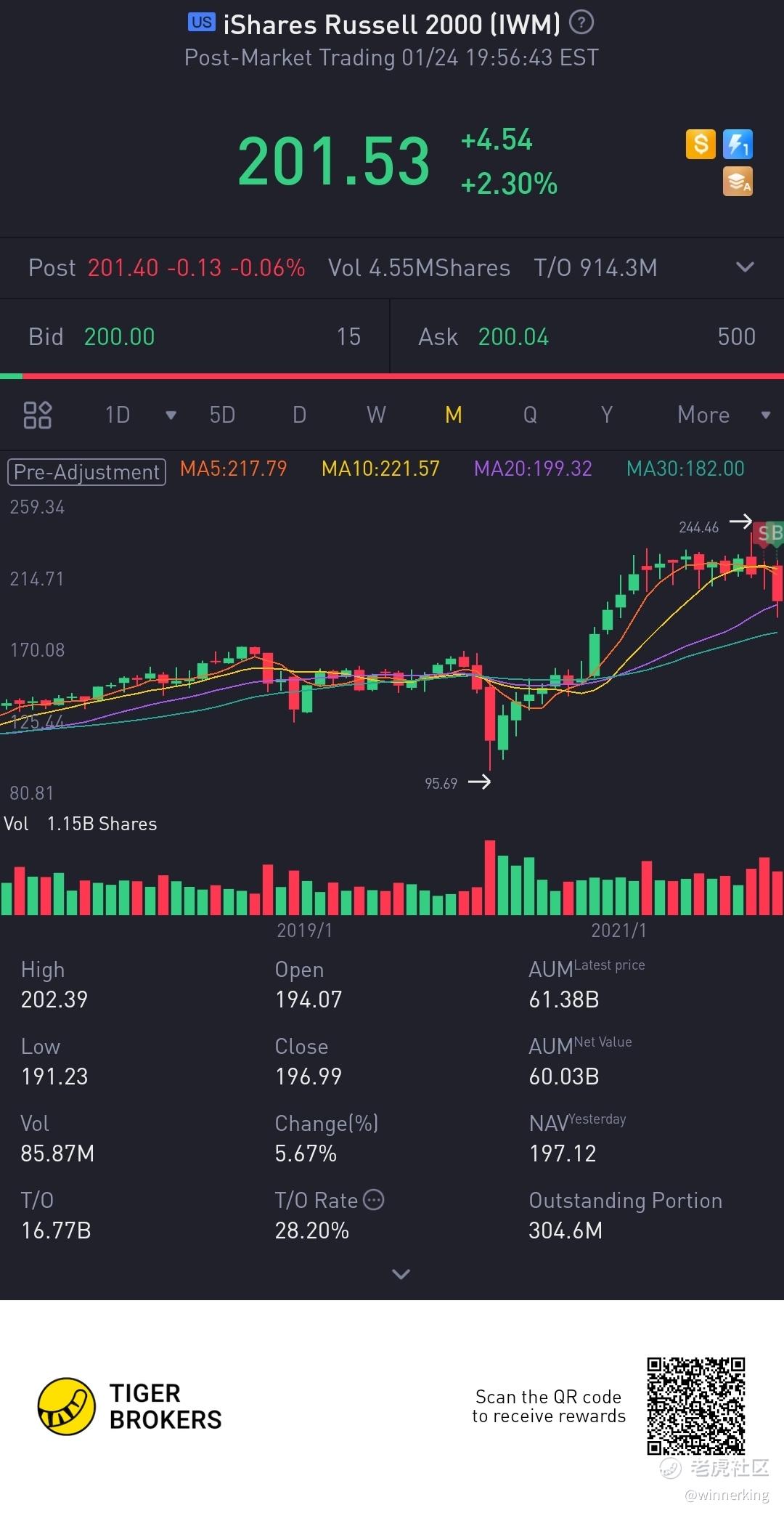Screen dimensions: 784x1513
Task: Tap the iShares Russell 2000 (IWM) title
Action: tap(391, 25)
